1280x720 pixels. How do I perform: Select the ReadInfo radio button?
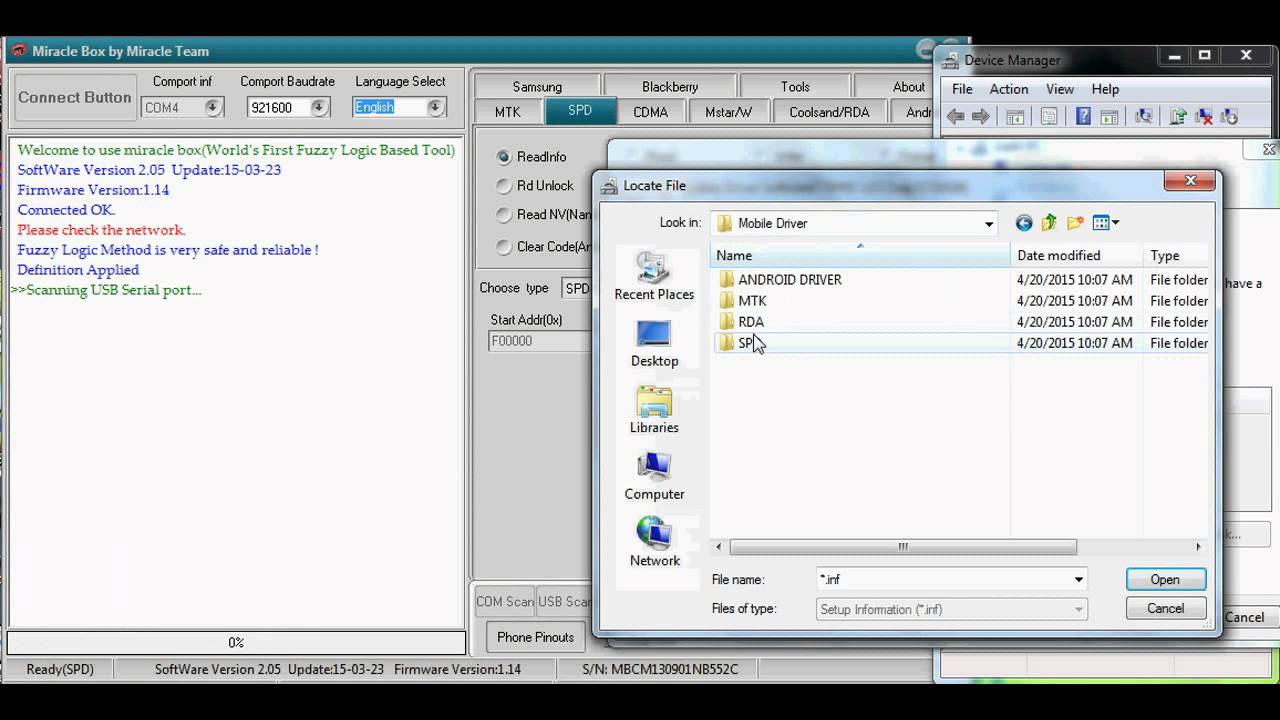[504, 157]
